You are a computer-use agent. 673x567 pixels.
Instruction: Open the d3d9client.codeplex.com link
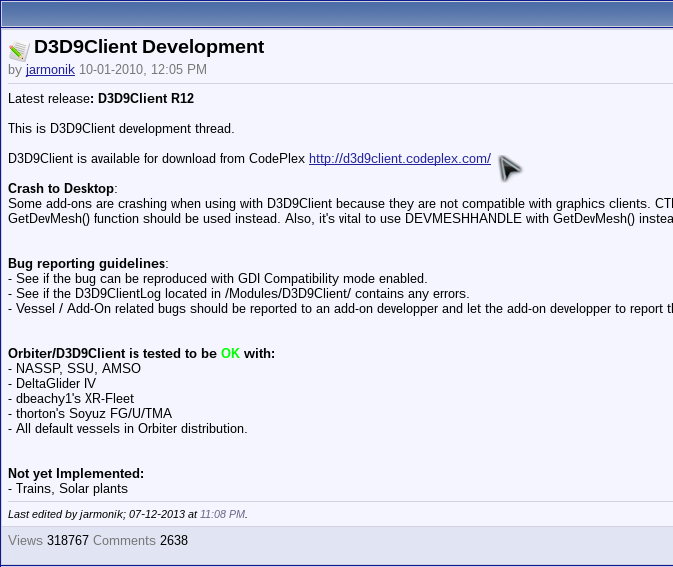(400, 159)
